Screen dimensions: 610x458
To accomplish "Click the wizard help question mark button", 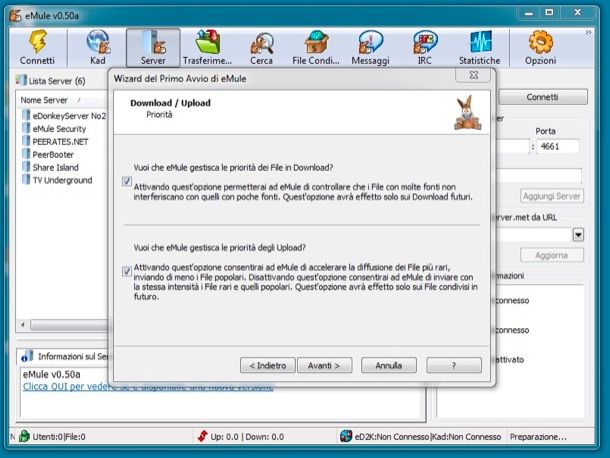I will [x=454, y=365].
